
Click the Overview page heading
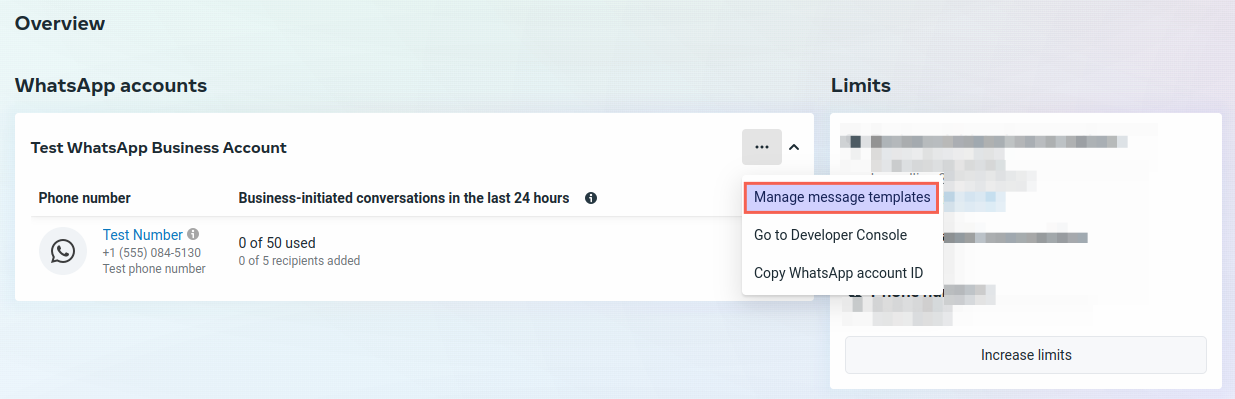point(60,22)
